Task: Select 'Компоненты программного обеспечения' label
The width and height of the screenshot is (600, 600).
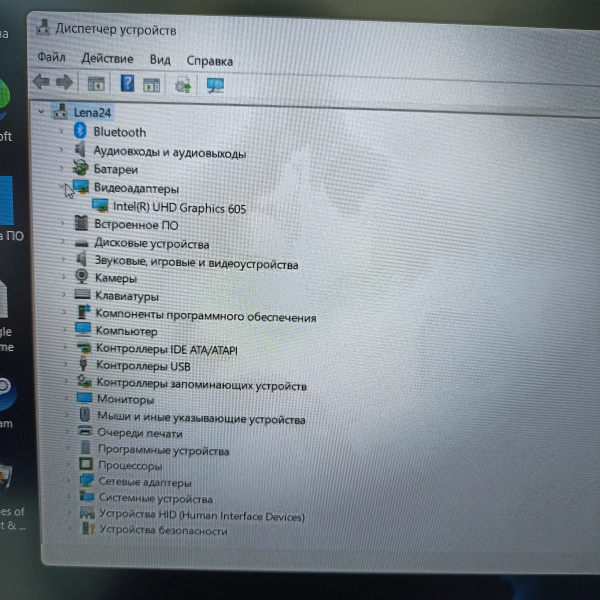Action: coord(206,315)
